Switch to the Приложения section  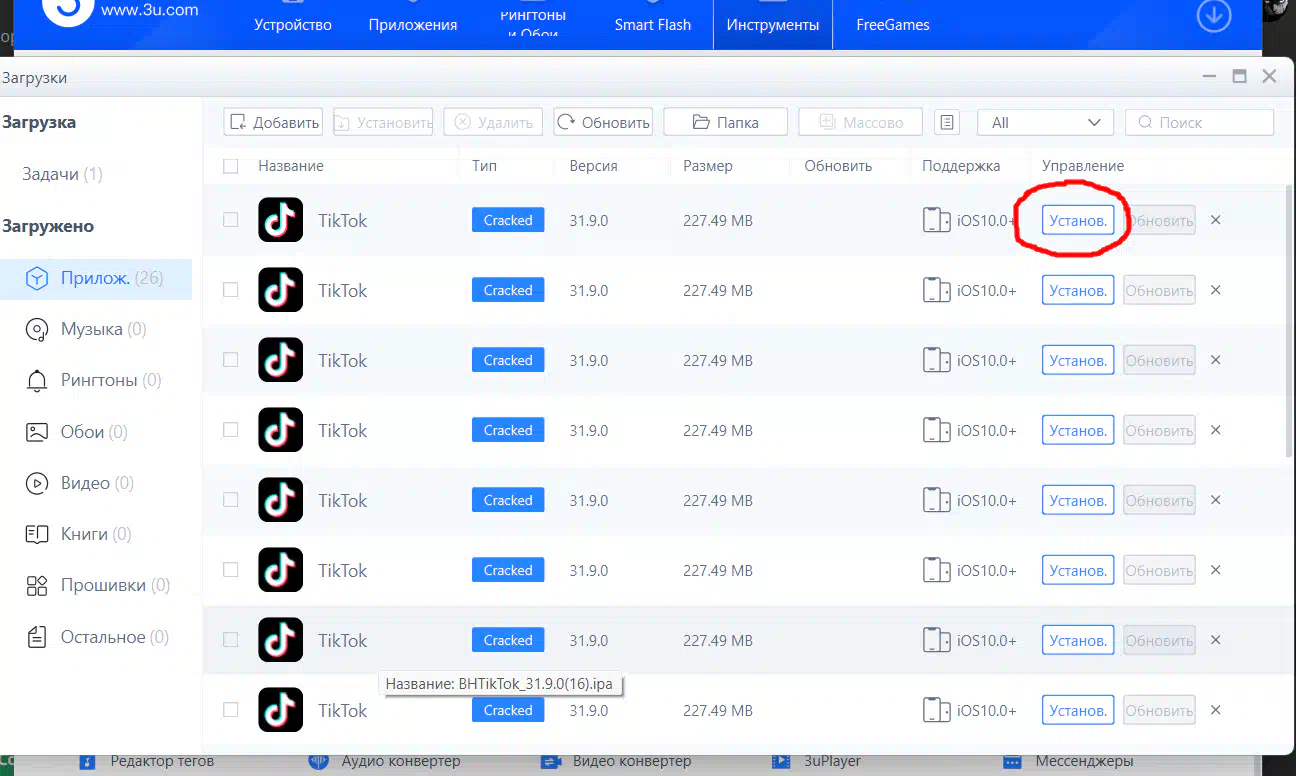pyautogui.click(x=413, y=25)
